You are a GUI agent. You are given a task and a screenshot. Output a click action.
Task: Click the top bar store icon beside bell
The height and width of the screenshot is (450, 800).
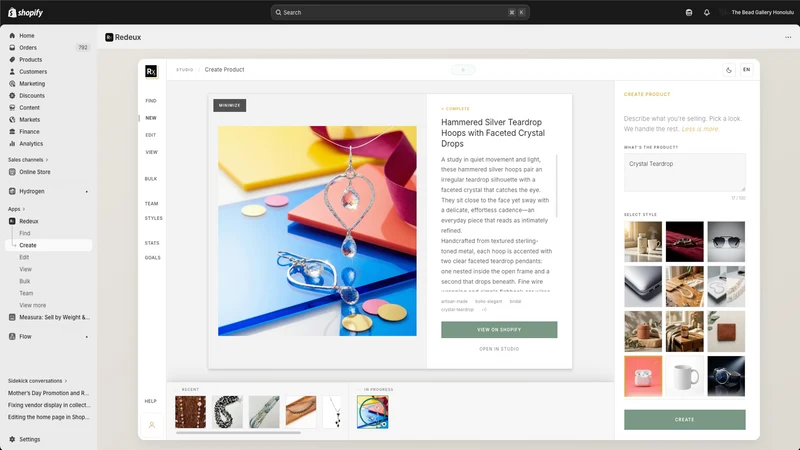[x=689, y=12]
